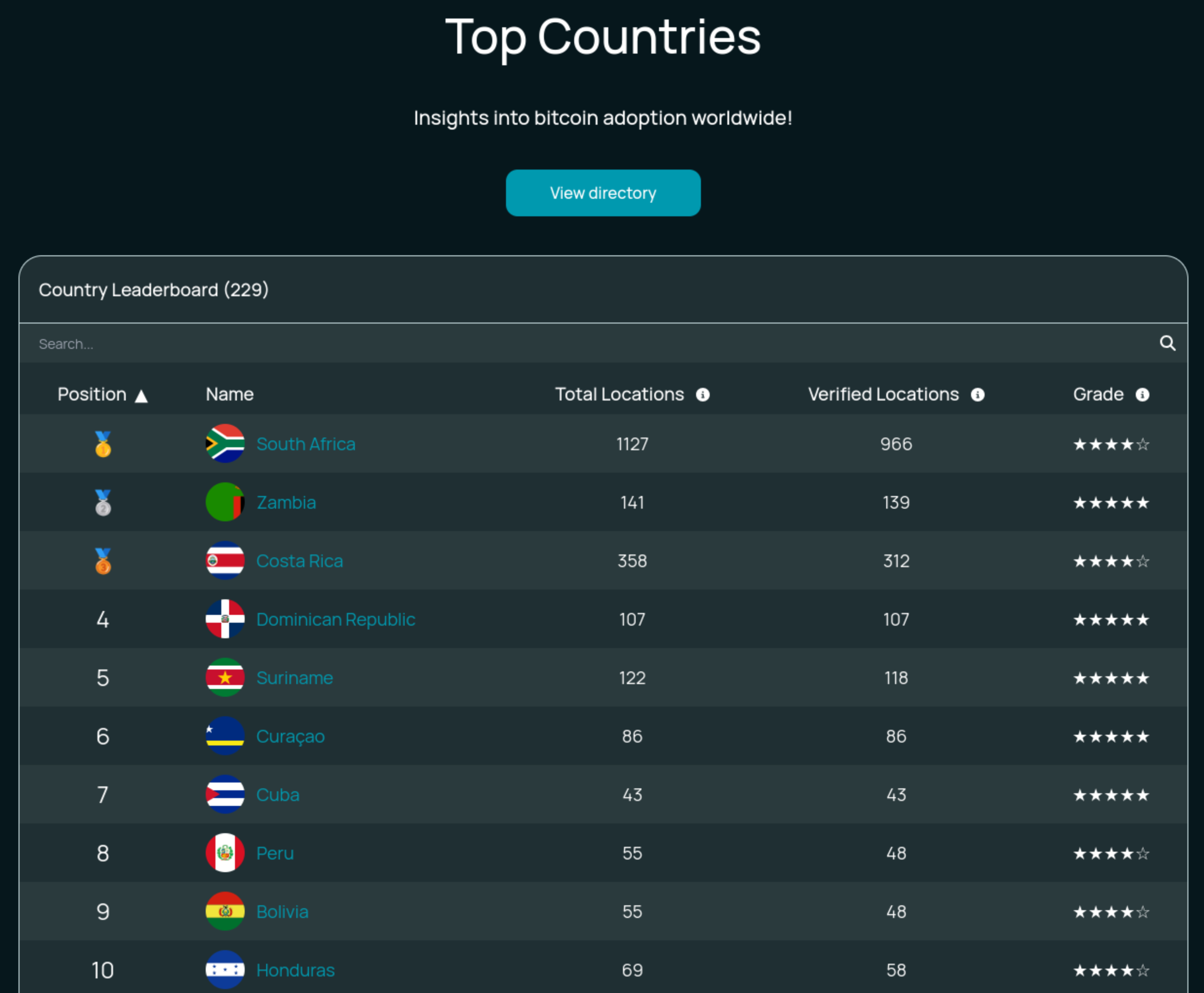The width and height of the screenshot is (1204, 993).
Task: Sort by Grade column header
Action: [x=1098, y=394]
